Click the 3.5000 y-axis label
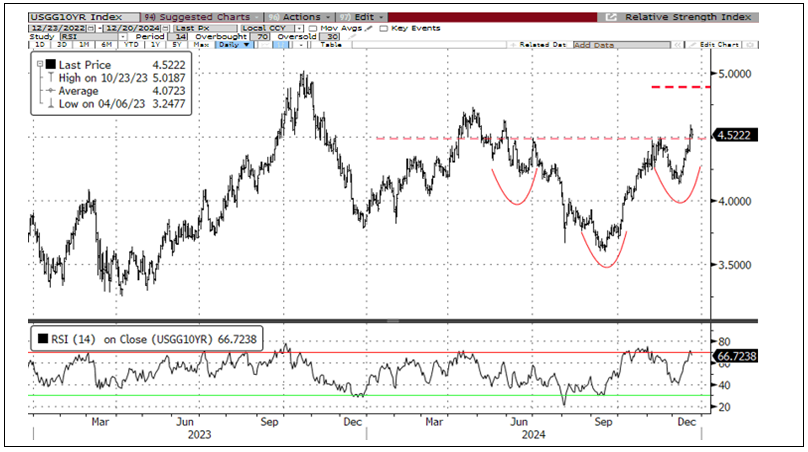808x452 pixels. [x=735, y=265]
